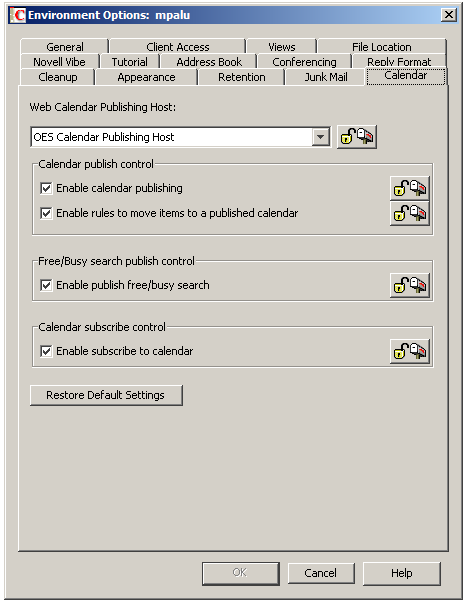Close the Environment Options dialog
465x602 pixels.
click(x=448, y=15)
